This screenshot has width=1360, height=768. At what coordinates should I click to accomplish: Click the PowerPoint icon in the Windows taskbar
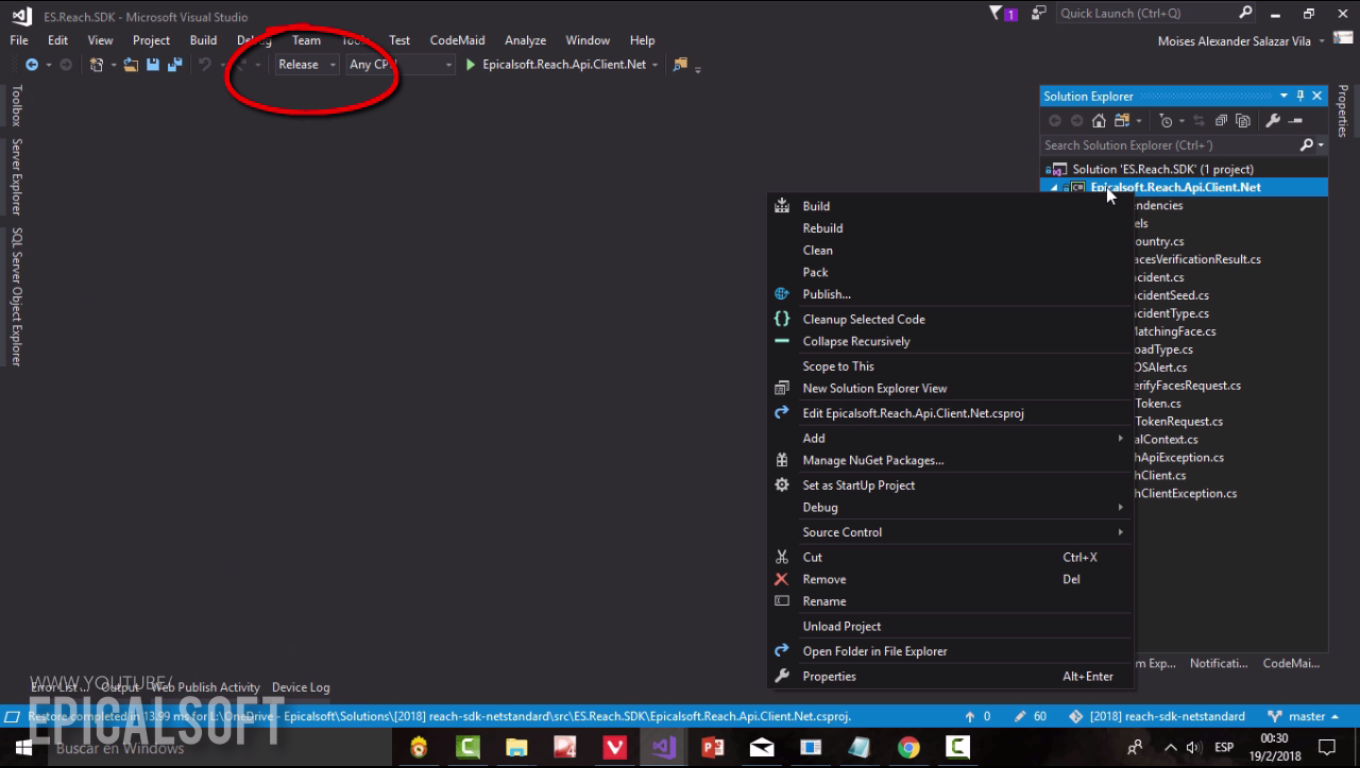pyautogui.click(x=712, y=747)
